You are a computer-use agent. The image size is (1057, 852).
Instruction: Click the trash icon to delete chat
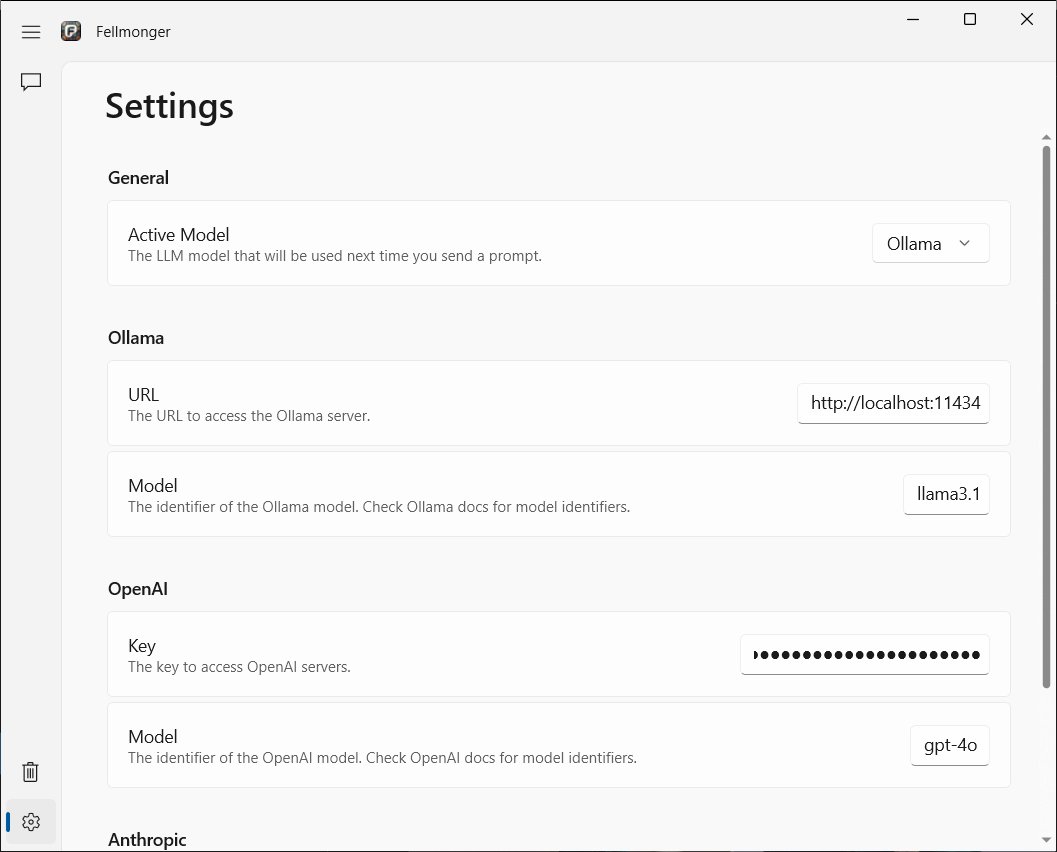click(x=30, y=772)
